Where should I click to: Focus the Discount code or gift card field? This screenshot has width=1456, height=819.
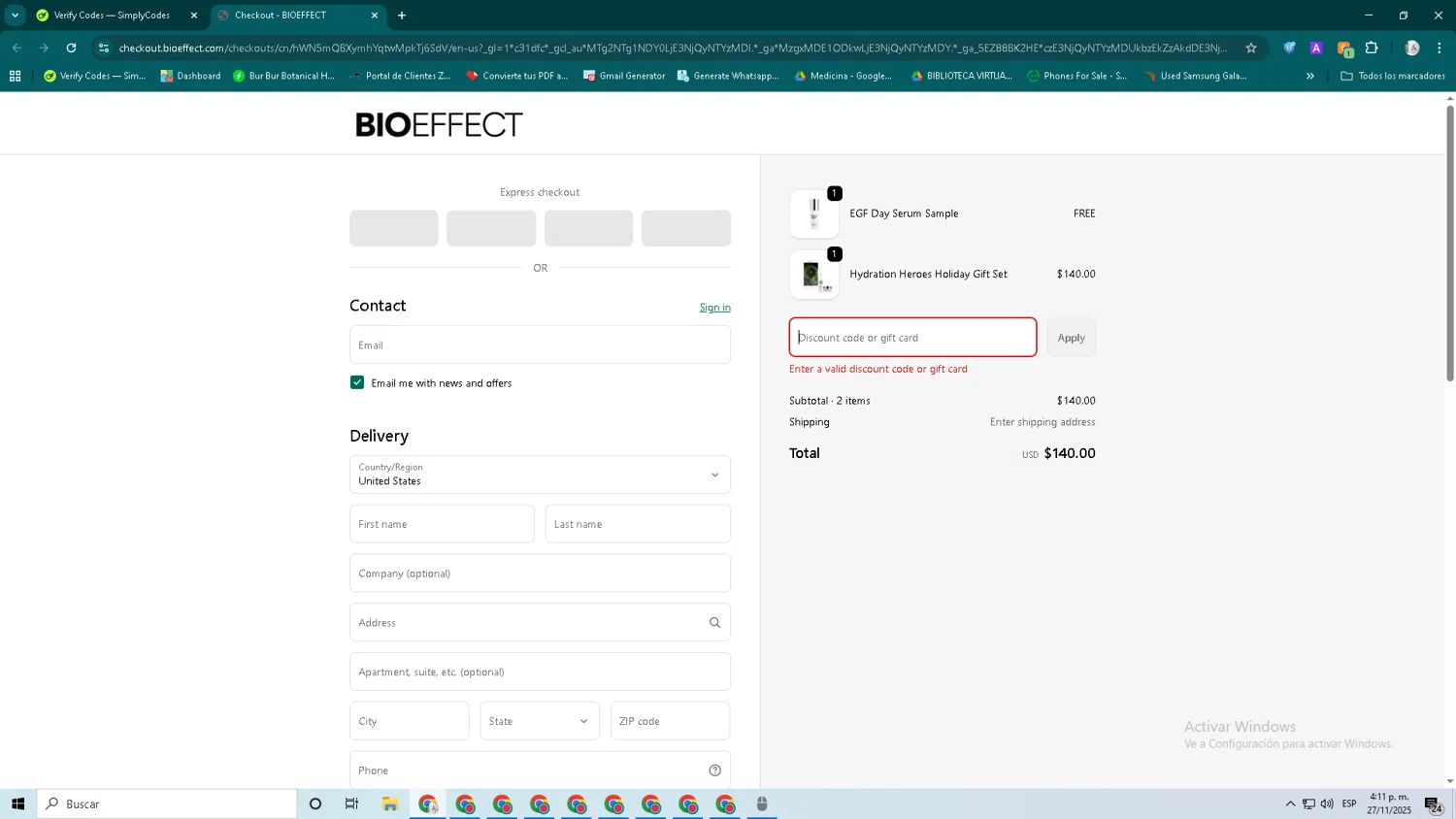click(x=912, y=338)
